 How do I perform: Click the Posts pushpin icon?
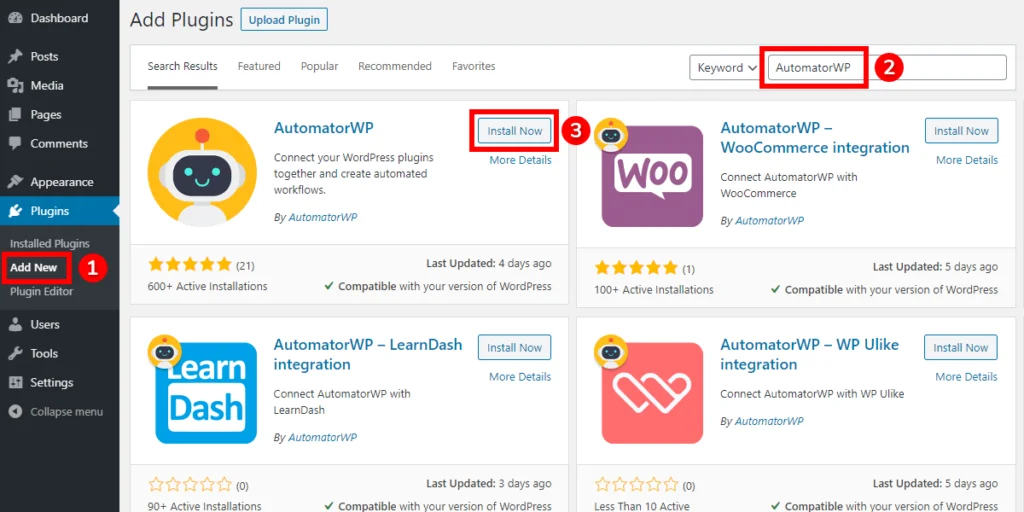click(x=15, y=57)
